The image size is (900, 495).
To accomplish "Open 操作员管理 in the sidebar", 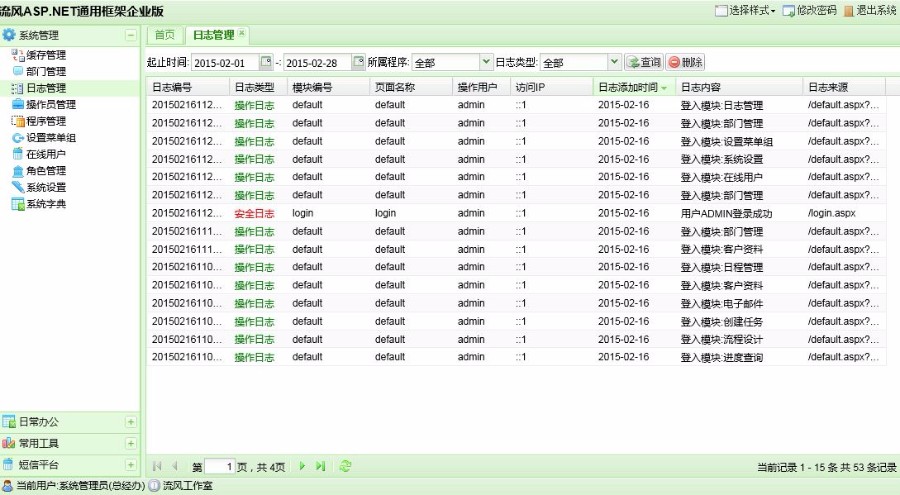I will (x=51, y=105).
